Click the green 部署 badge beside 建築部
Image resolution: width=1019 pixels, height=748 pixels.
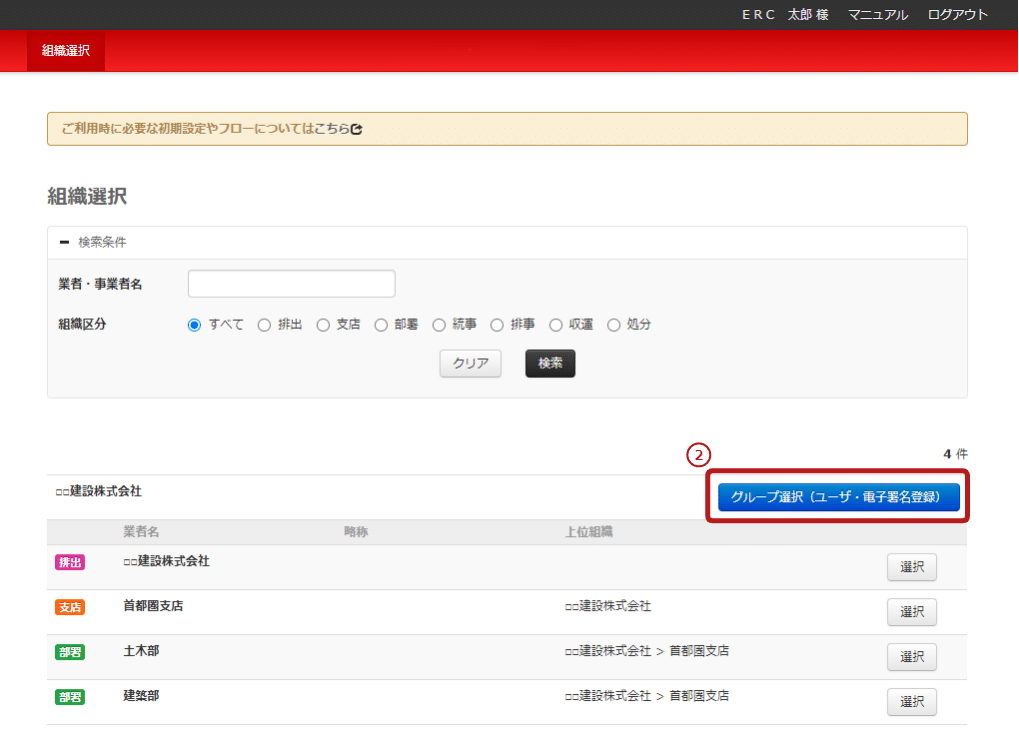[x=70, y=697]
